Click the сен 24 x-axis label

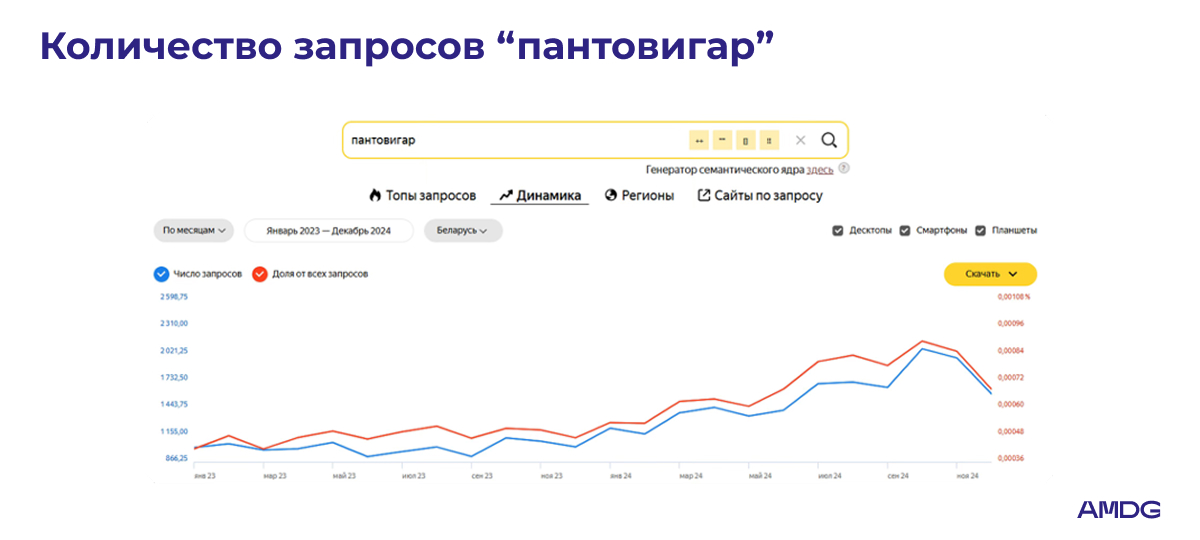(x=896, y=476)
